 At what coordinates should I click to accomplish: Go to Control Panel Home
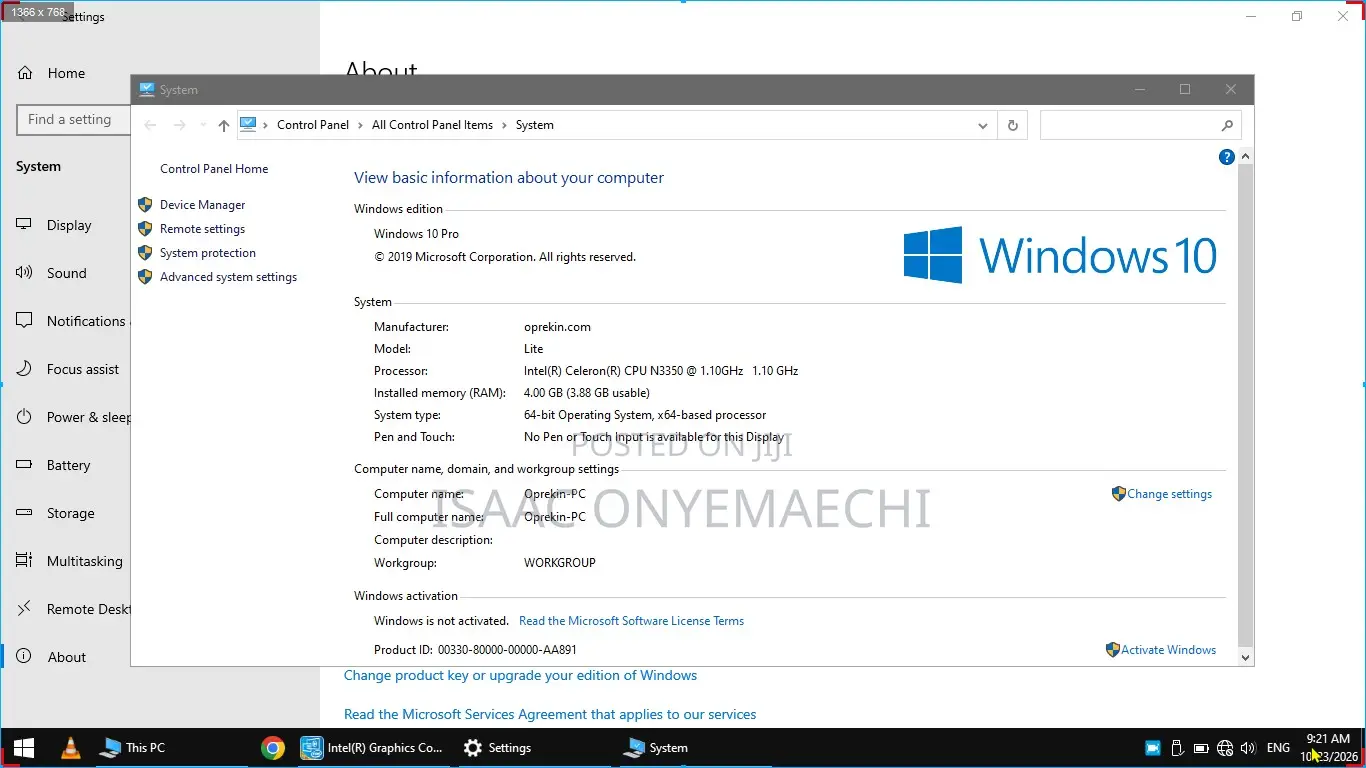point(214,169)
